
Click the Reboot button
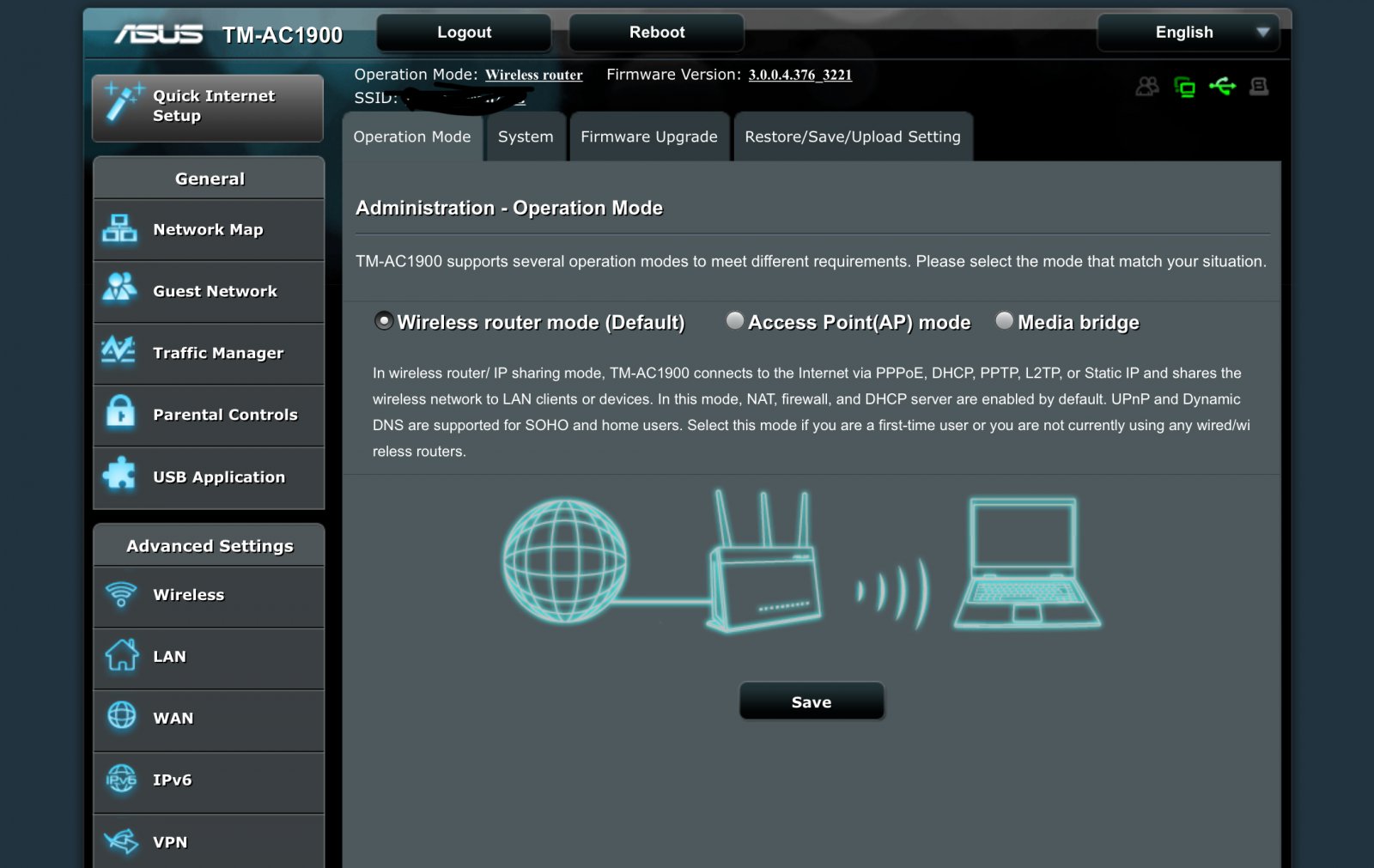point(656,33)
